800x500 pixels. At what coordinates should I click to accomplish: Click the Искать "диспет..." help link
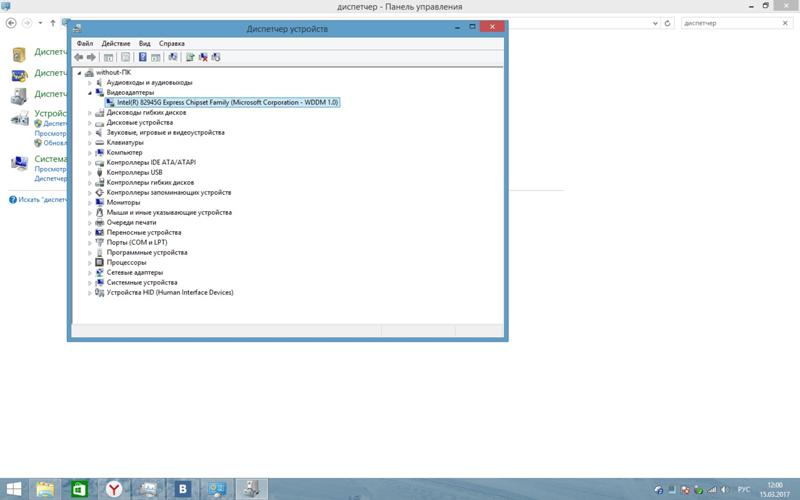click(43, 199)
